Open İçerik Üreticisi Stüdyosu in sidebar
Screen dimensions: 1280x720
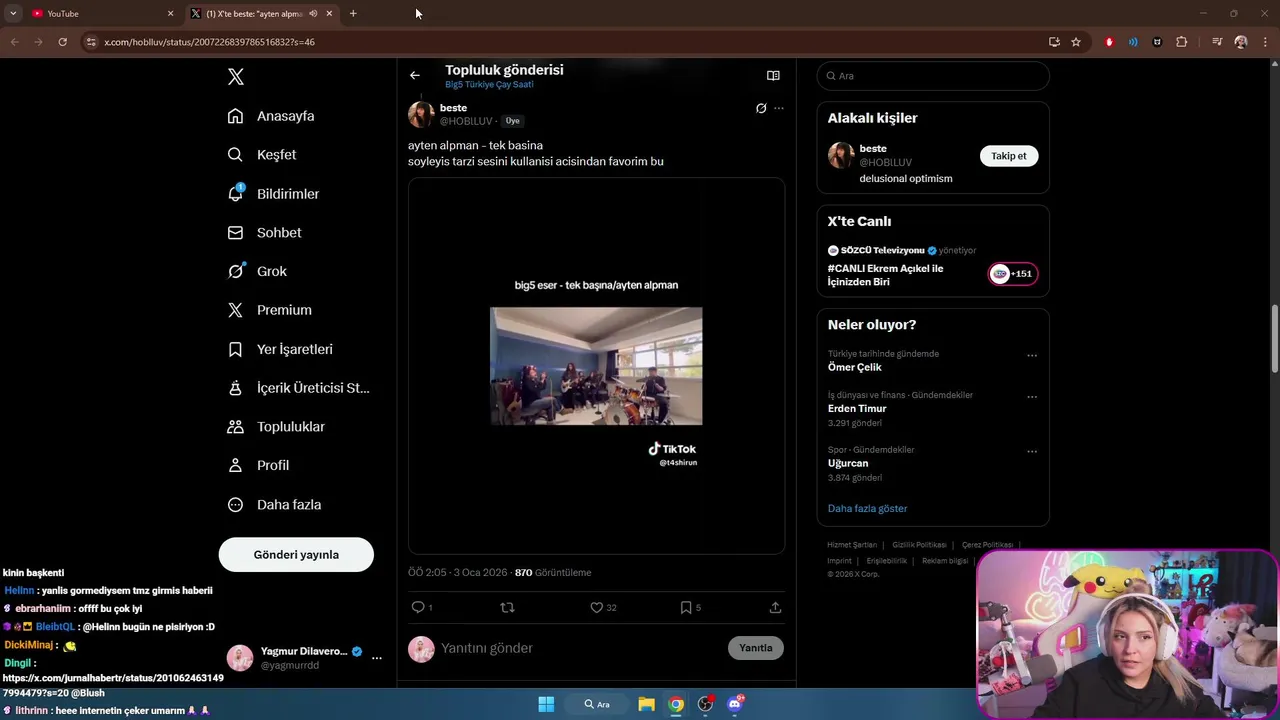[x=299, y=388]
